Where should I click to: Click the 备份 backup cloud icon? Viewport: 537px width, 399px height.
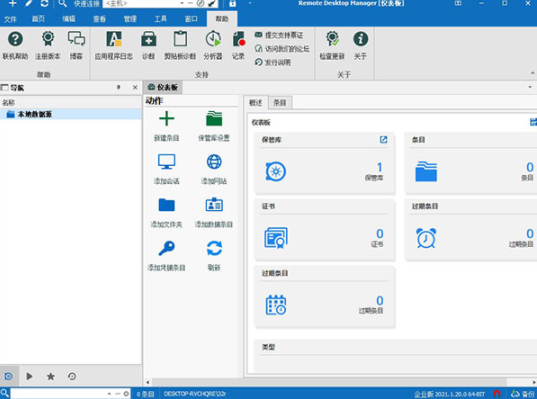(x=522, y=394)
